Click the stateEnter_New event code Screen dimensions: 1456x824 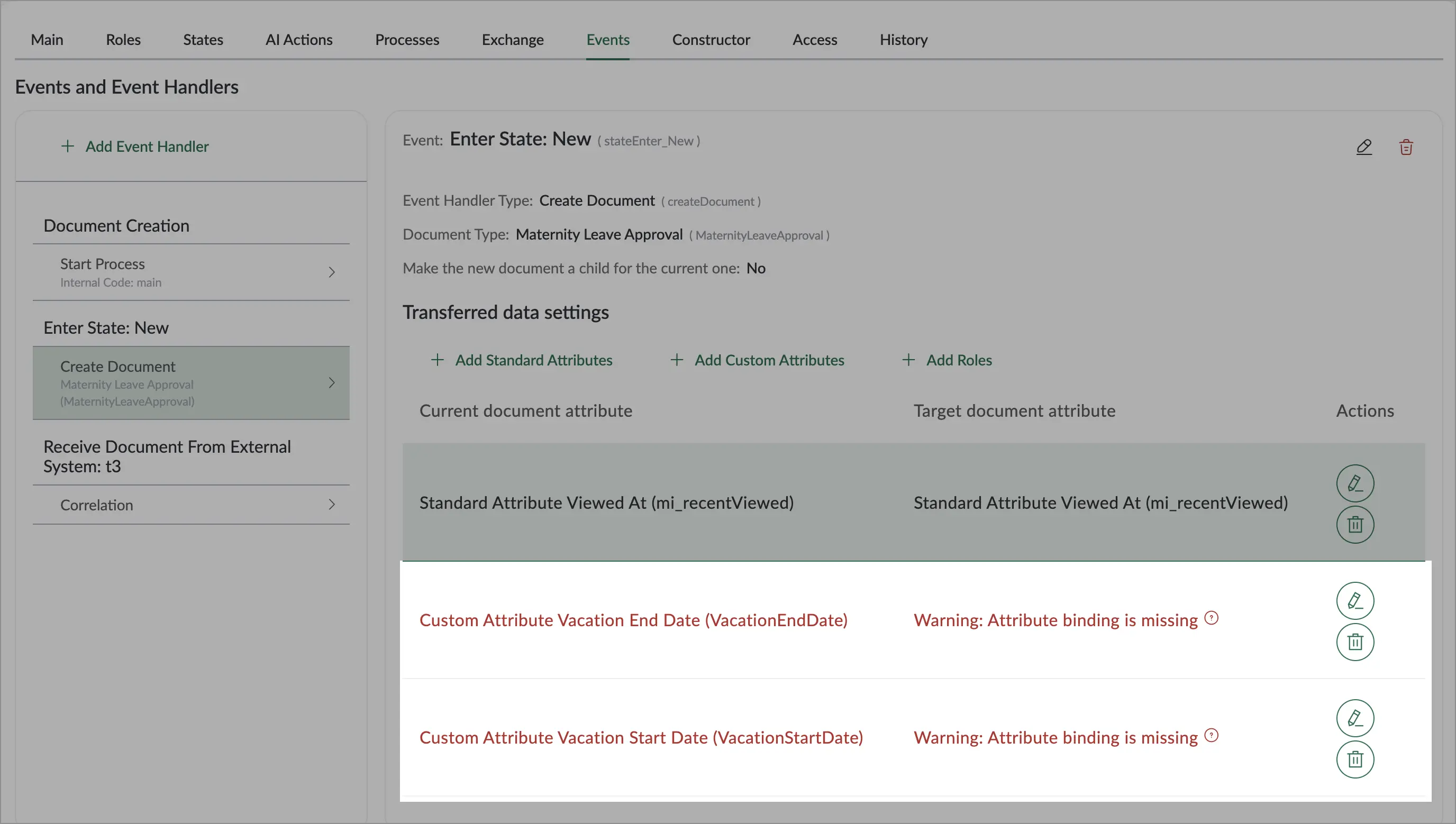click(x=649, y=141)
